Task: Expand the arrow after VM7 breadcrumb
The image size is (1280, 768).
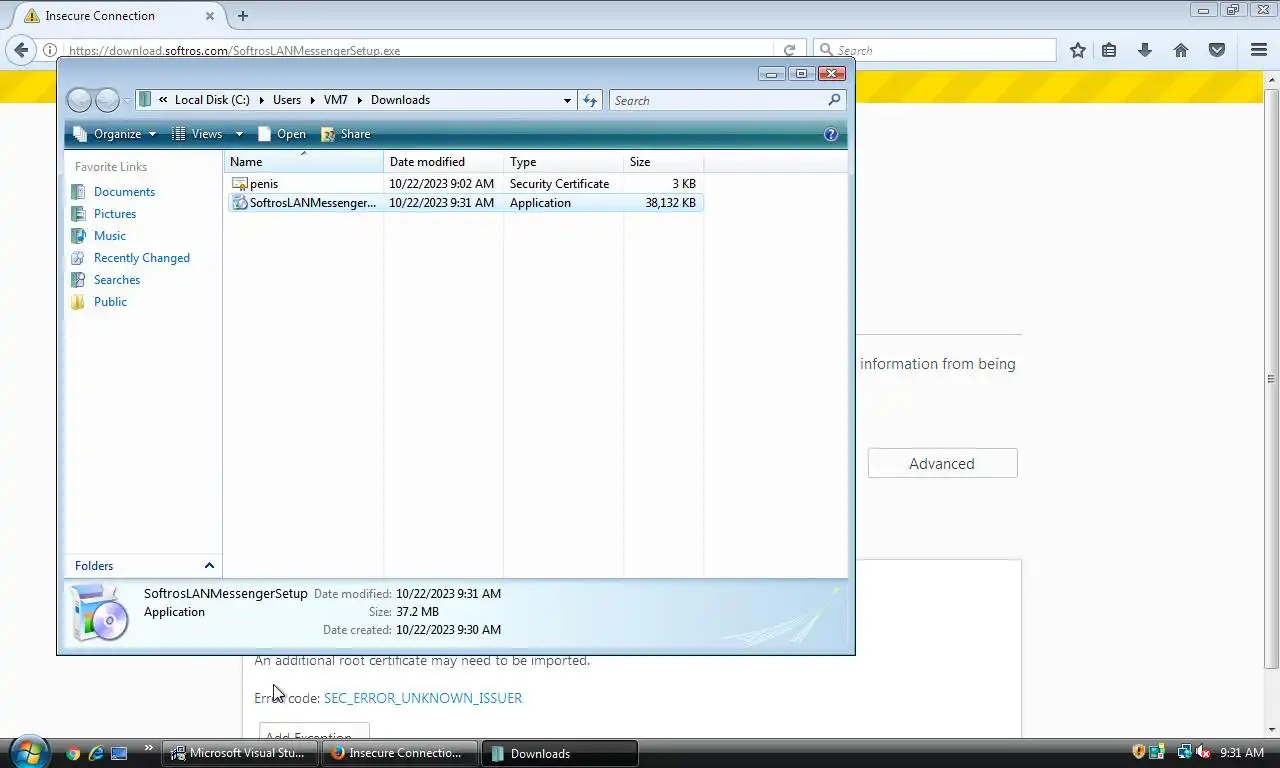Action: (x=359, y=100)
